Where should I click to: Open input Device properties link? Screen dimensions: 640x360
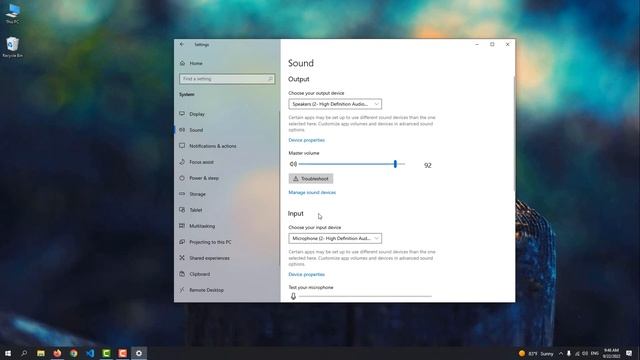[307, 274]
